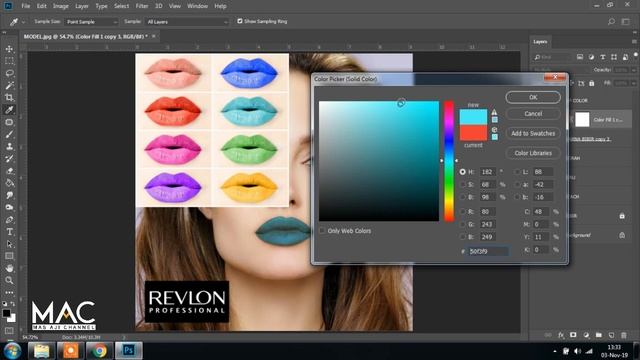Select the Hand tool
640x360 pixels.
[9, 268]
